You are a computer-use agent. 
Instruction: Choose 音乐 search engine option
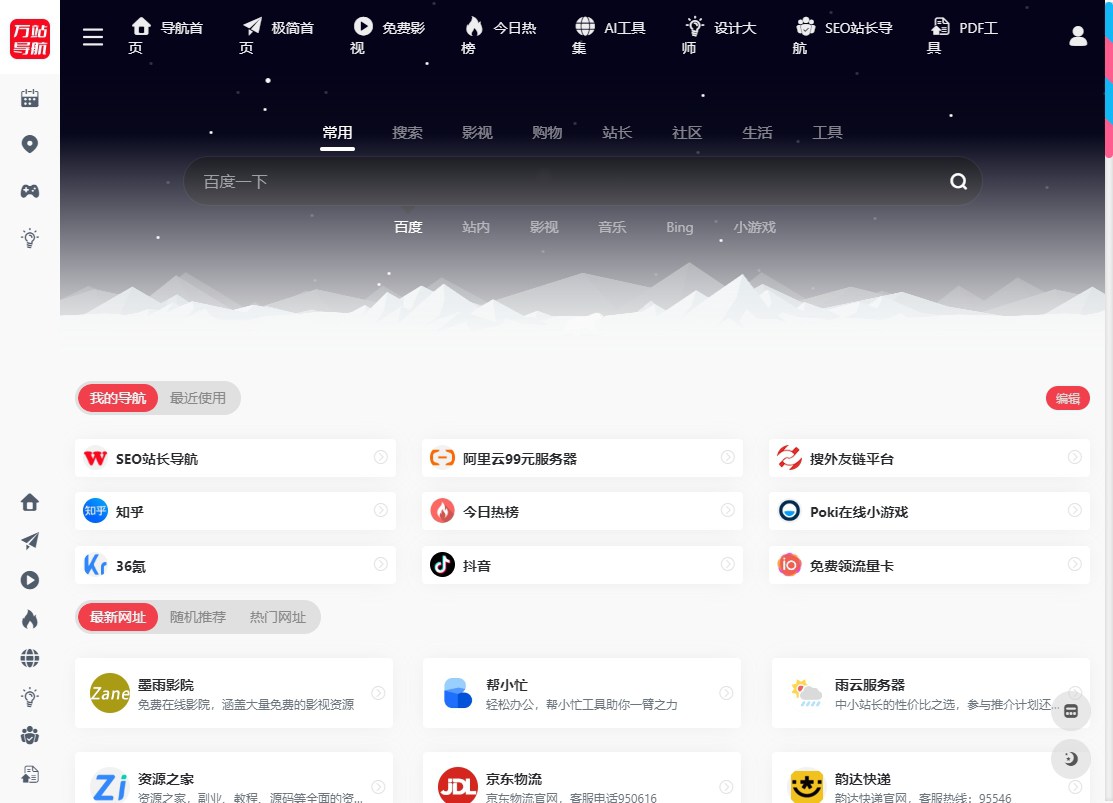(x=612, y=227)
